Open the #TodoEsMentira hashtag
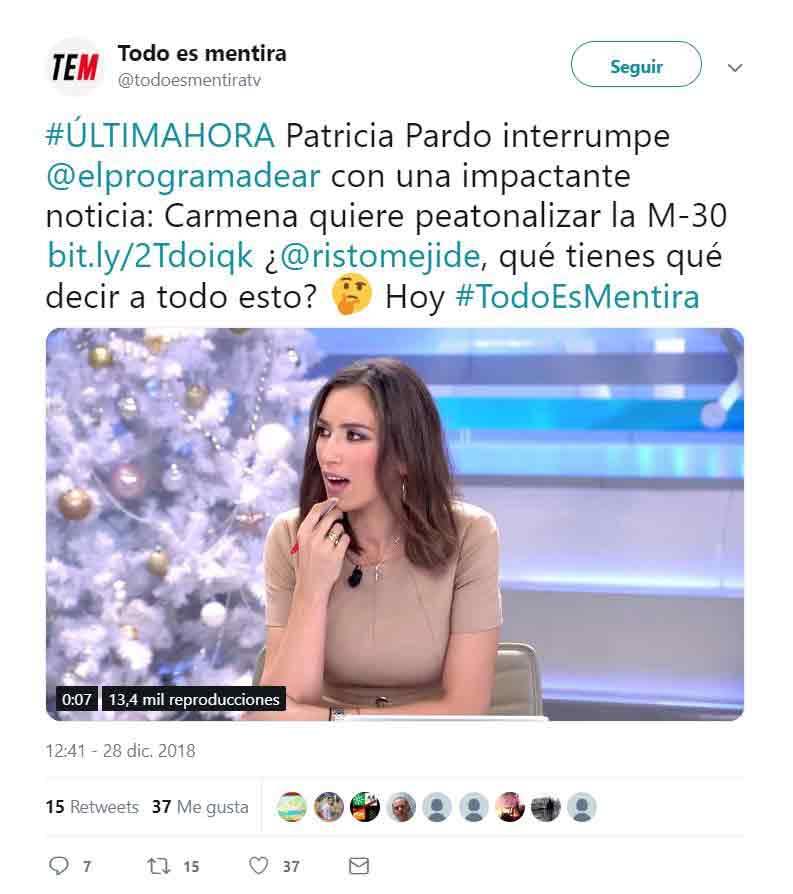This screenshot has height=894, width=793. coord(578,296)
